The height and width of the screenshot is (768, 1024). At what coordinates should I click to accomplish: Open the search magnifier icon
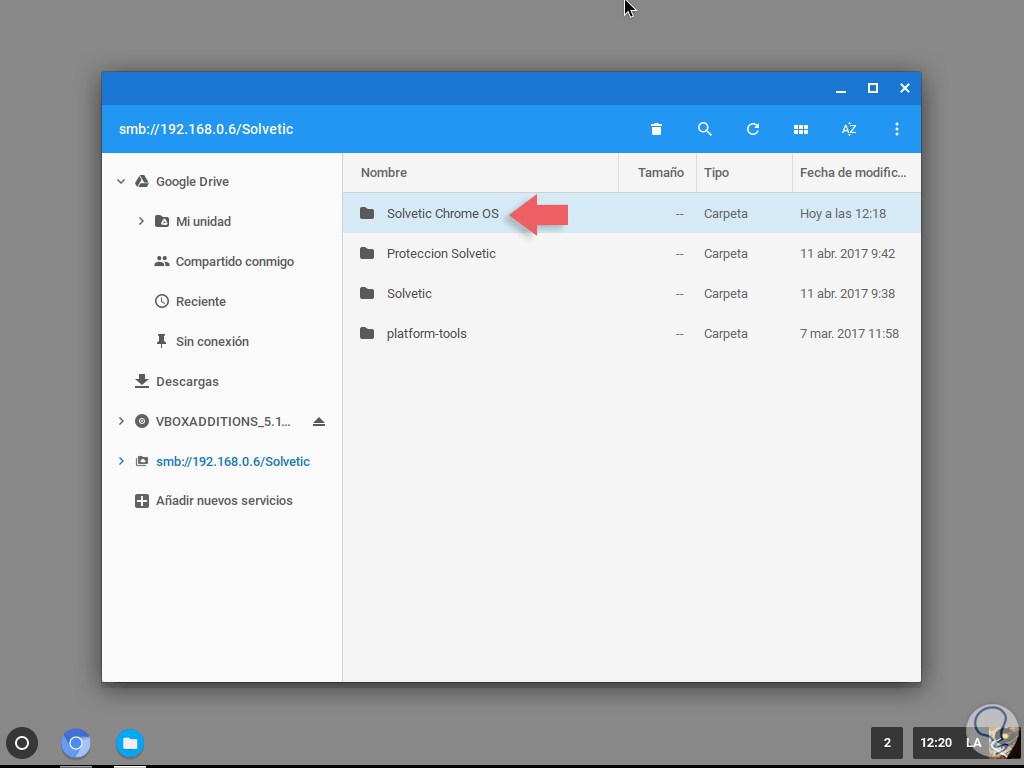point(705,129)
